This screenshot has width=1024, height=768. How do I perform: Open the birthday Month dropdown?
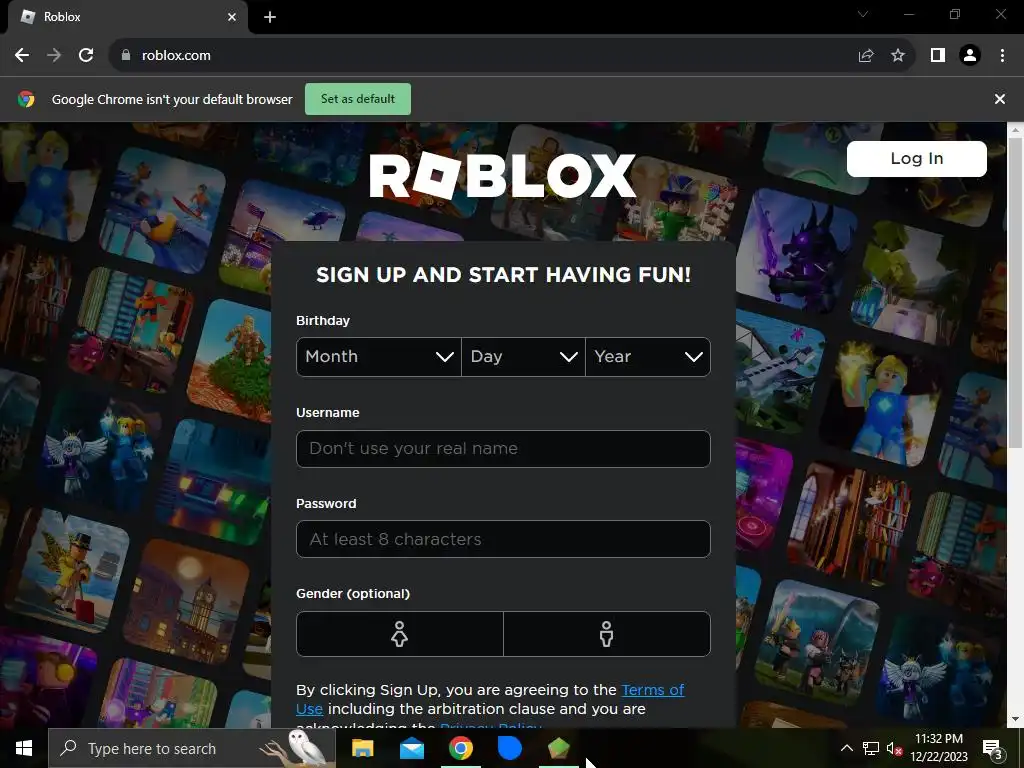379,357
